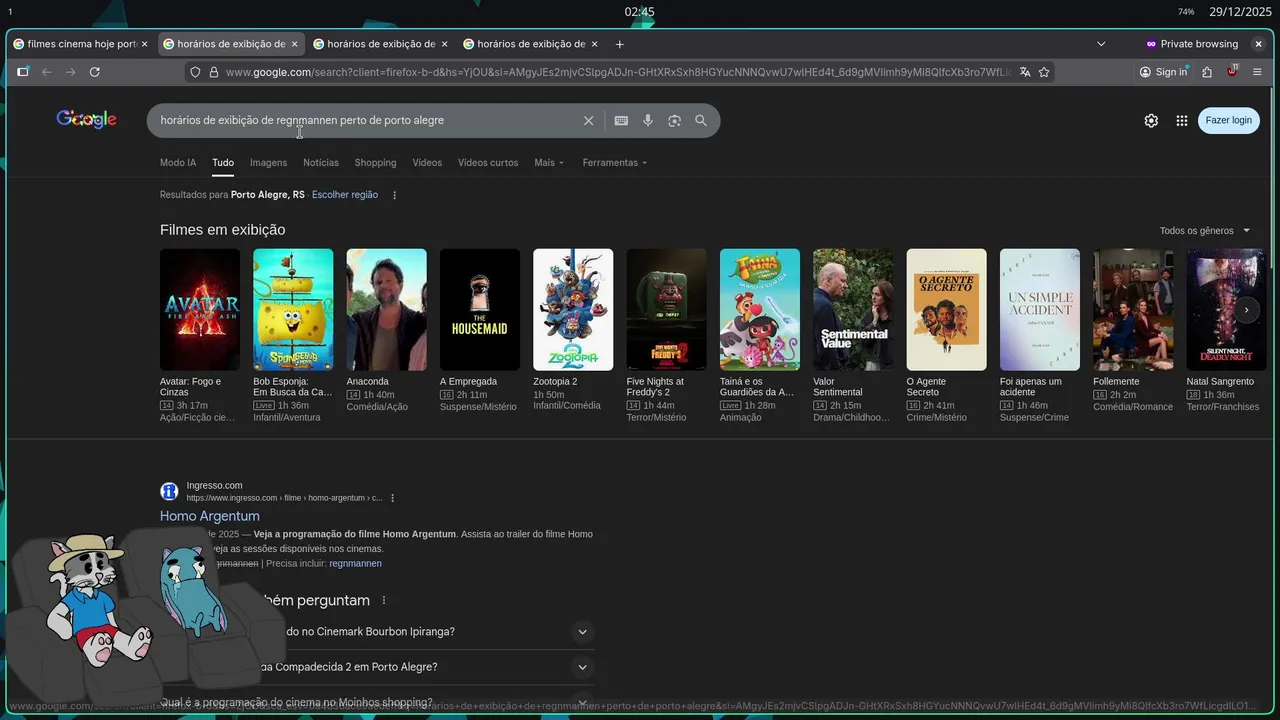Viewport: 1280px width, 720px height.
Task: Open Bob Esponja movie poster
Action: point(293,310)
